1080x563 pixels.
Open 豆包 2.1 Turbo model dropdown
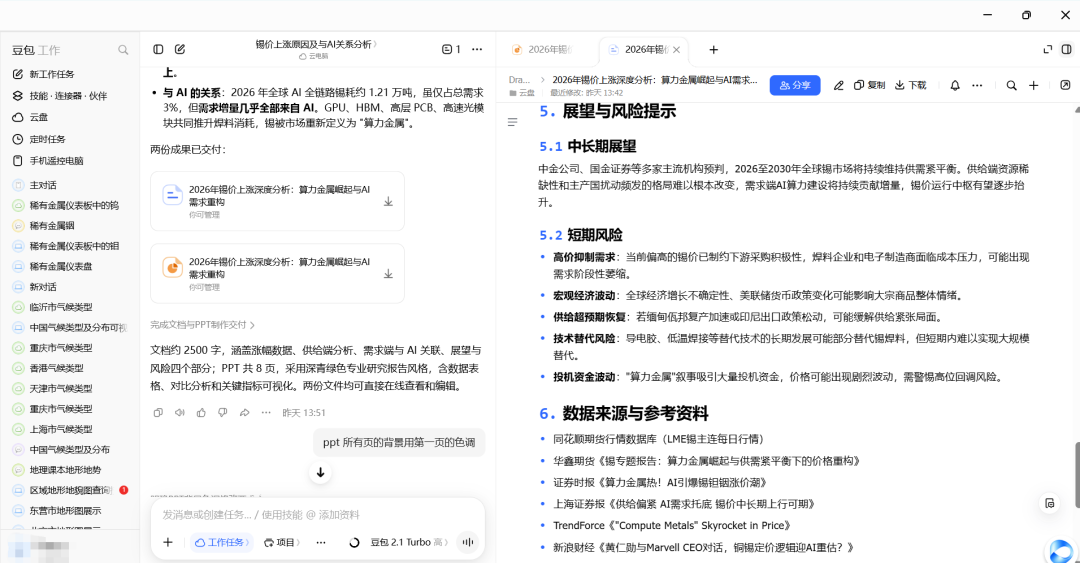coord(408,542)
